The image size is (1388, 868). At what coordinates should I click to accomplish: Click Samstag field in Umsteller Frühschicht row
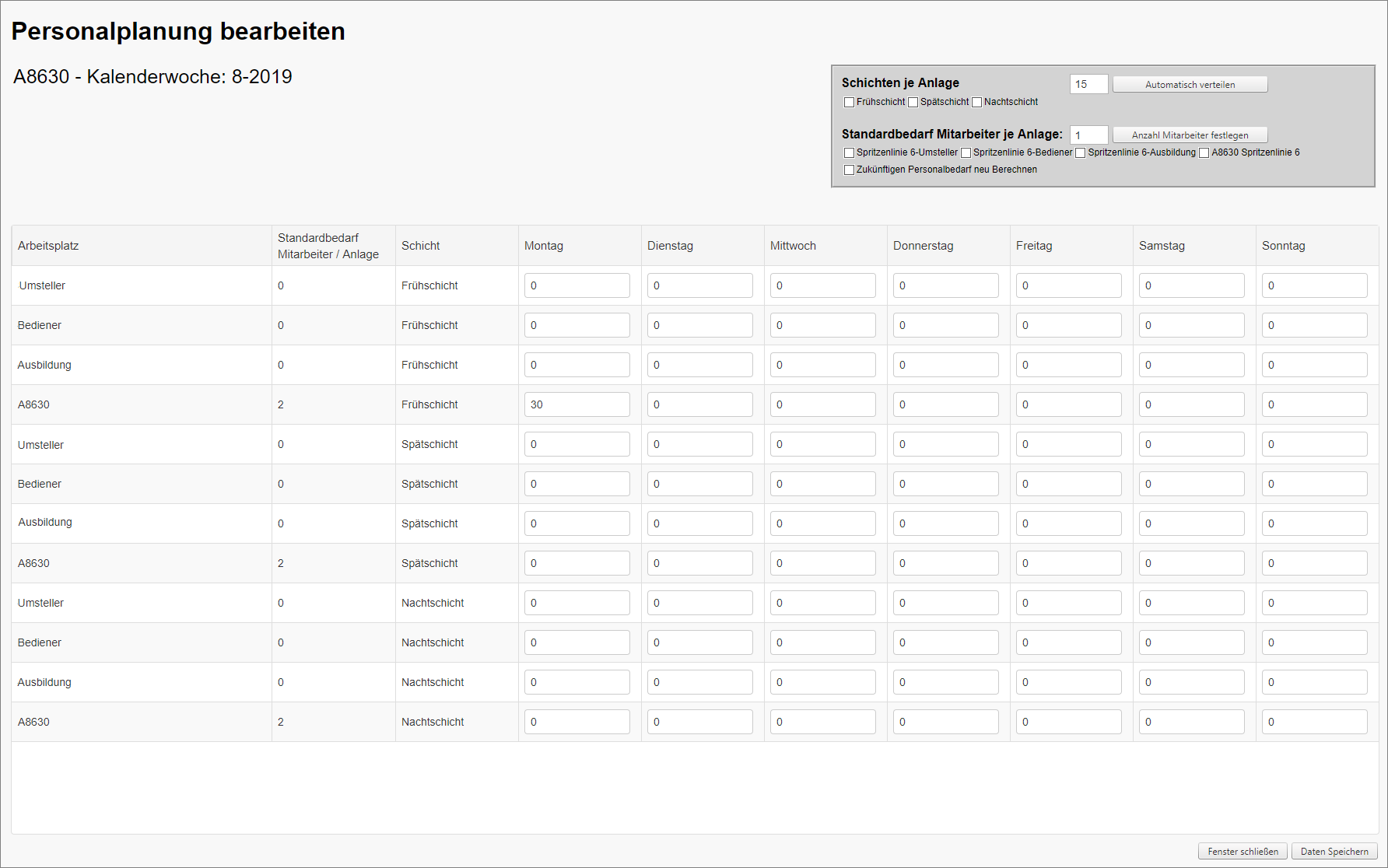pos(1191,285)
